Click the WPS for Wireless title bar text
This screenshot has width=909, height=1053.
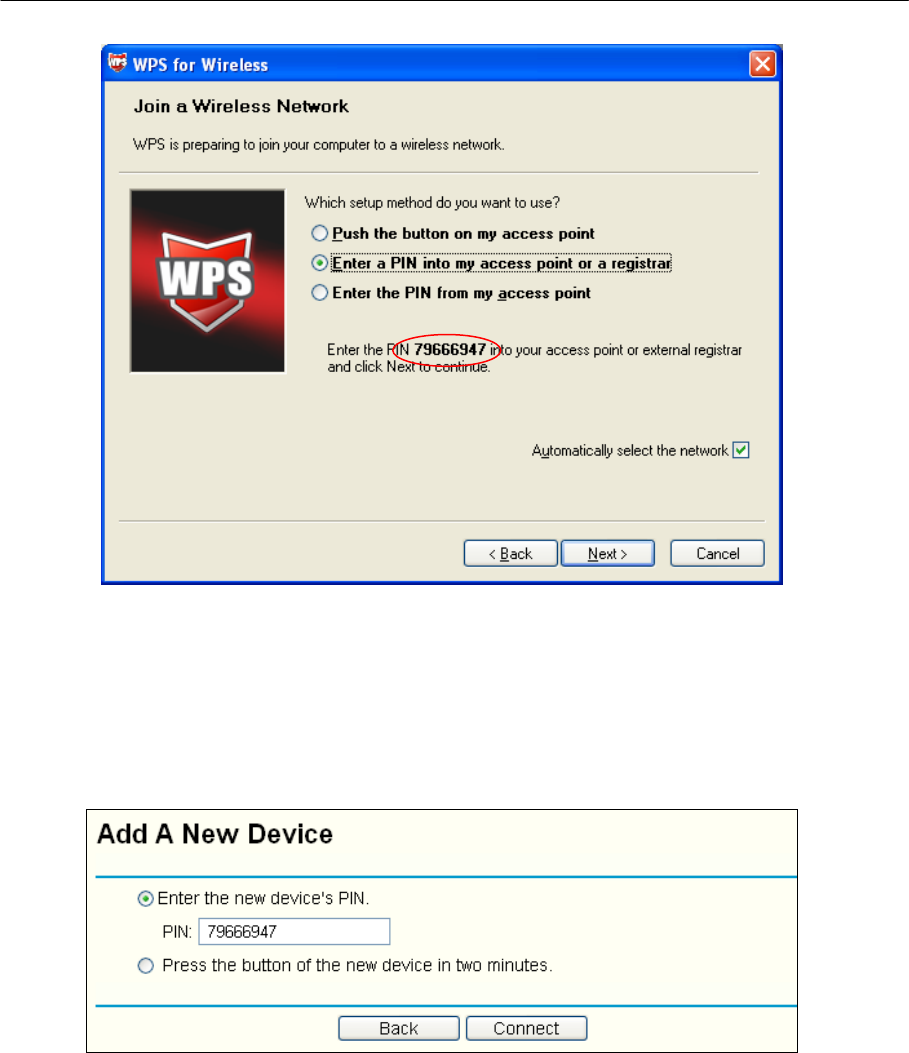tap(200, 65)
